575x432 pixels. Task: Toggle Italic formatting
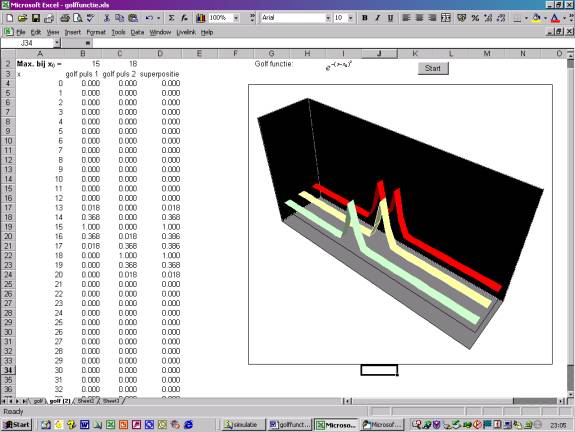377,18
